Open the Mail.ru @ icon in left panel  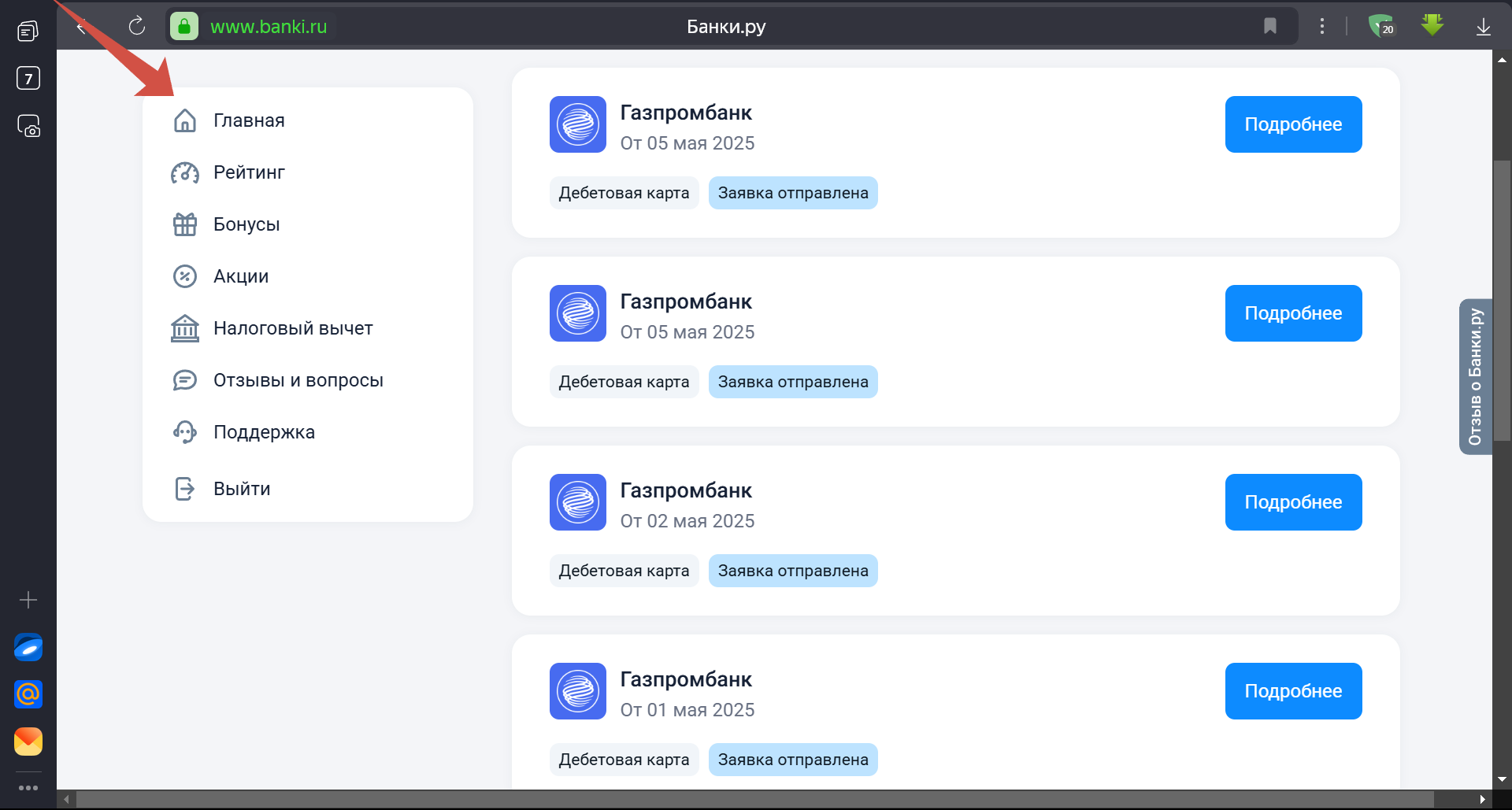pos(28,694)
